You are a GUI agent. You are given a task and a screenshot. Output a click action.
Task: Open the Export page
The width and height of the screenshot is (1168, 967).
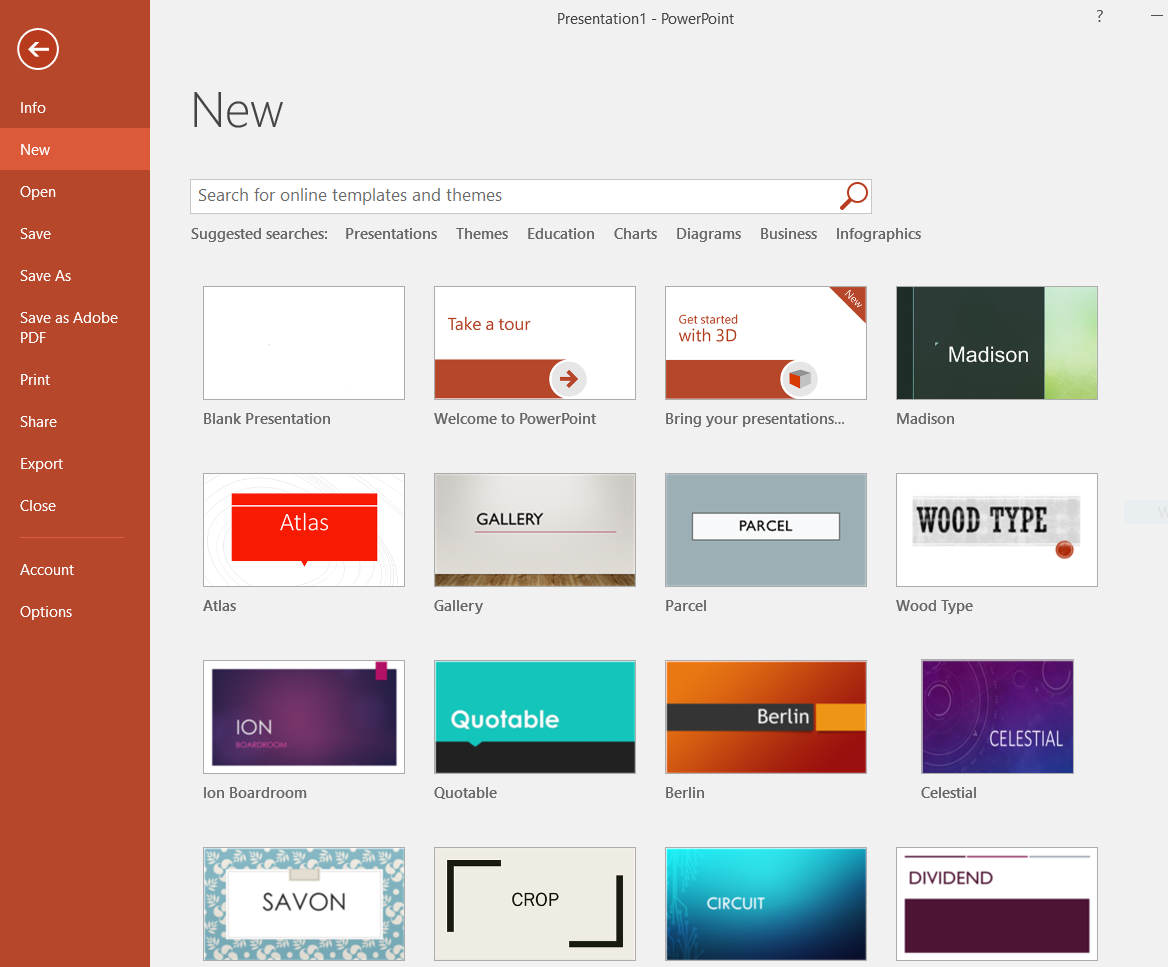[41, 464]
